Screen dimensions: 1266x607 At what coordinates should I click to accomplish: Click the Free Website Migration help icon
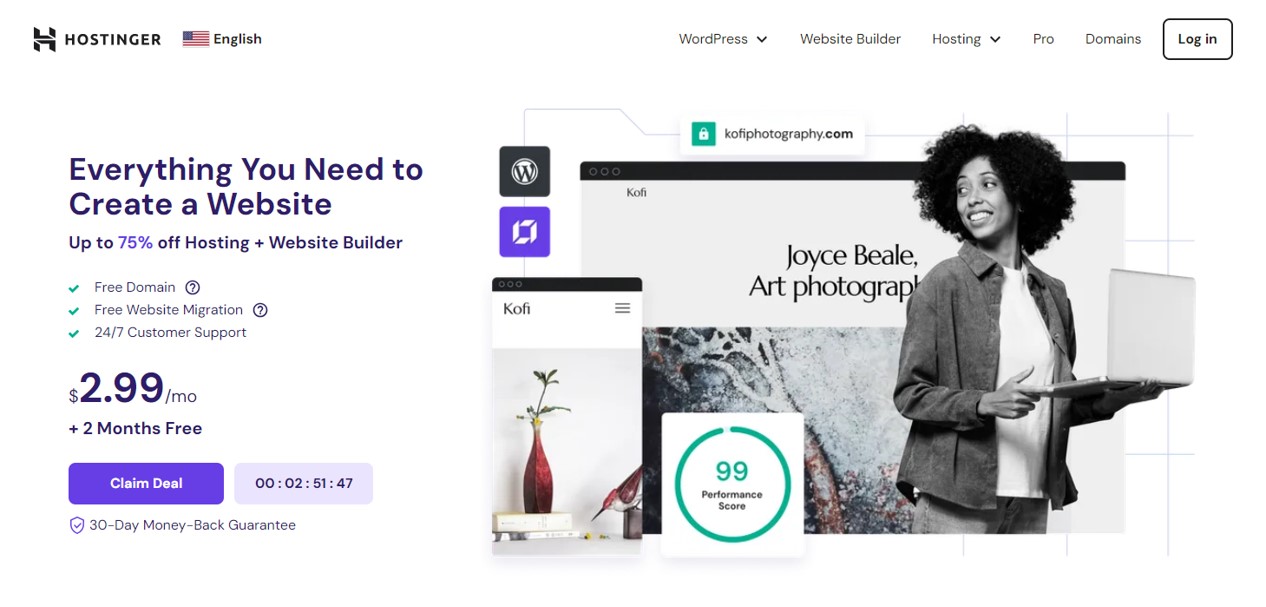[x=260, y=310]
